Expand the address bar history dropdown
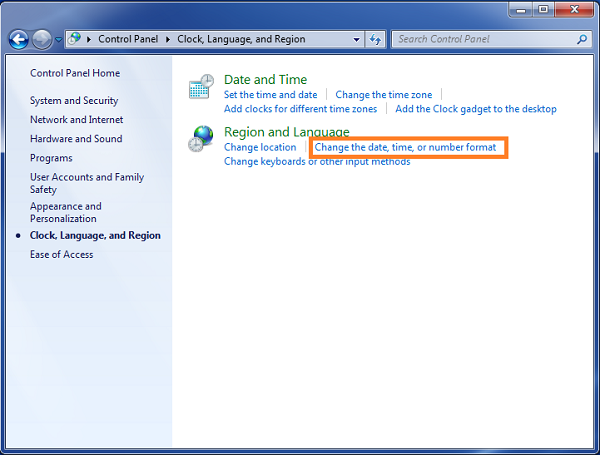Image resolution: width=600 pixels, height=455 pixels. pos(355,40)
